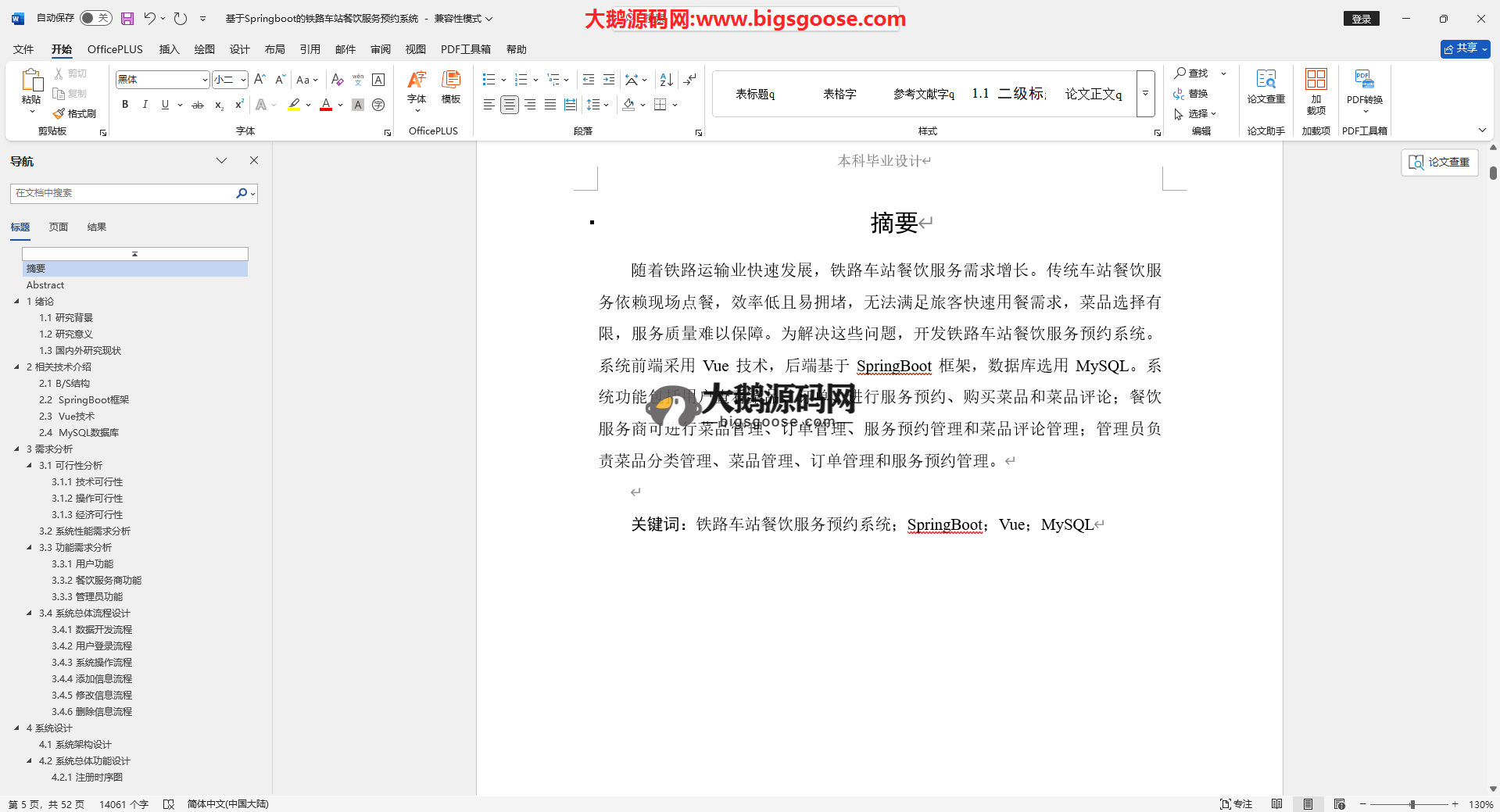
Task: Click the sort A-Z icon
Action: [x=666, y=80]
